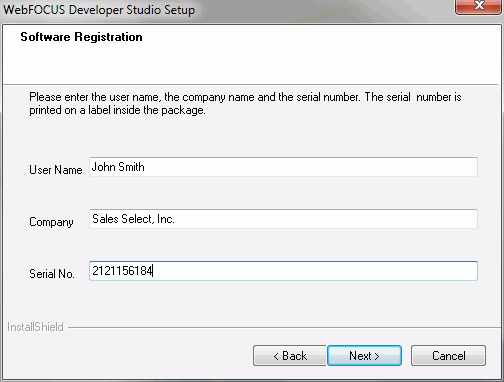Go back with the Back button

coord(290,356)
